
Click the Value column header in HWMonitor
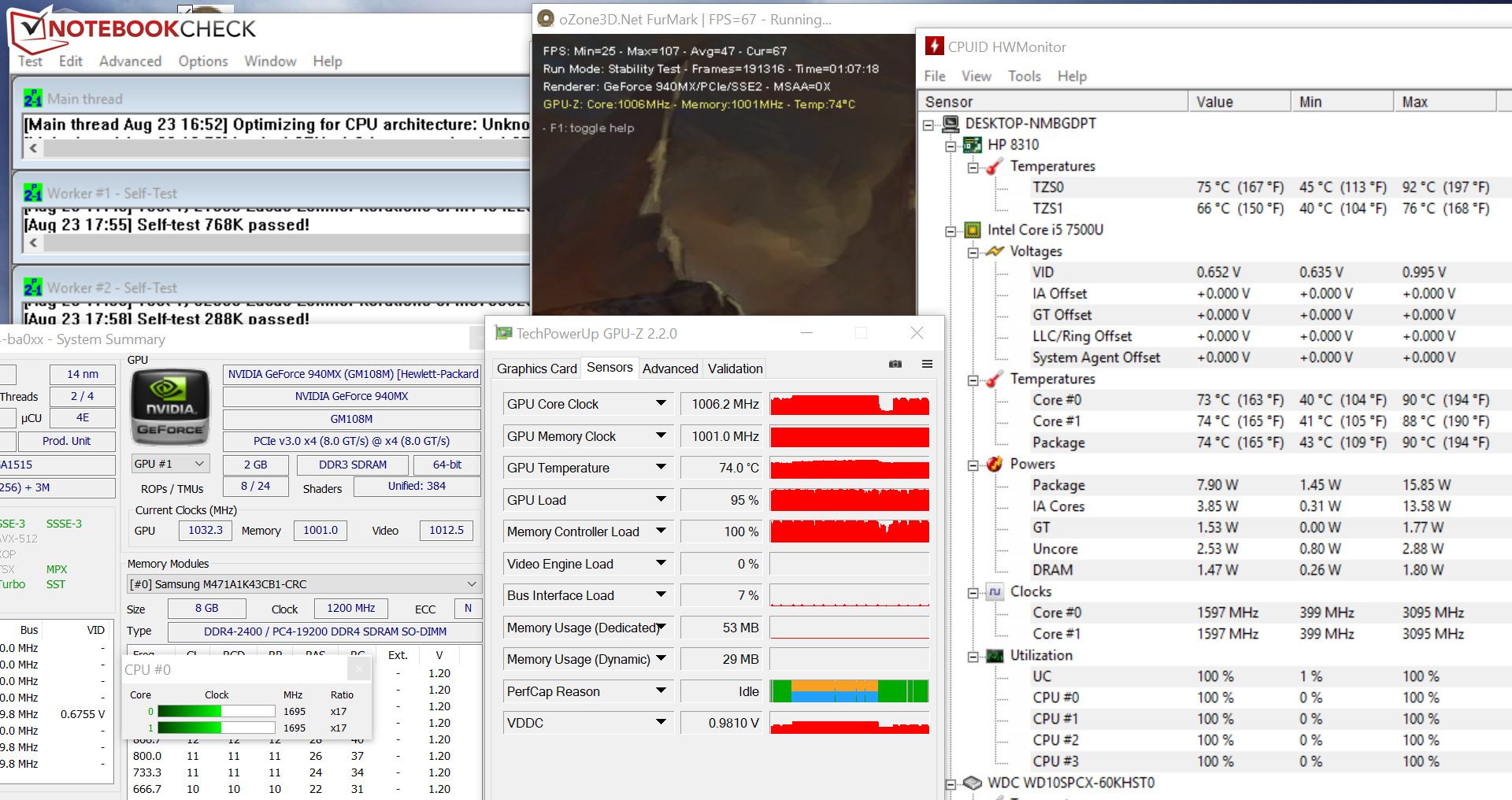pos(1240,102)
